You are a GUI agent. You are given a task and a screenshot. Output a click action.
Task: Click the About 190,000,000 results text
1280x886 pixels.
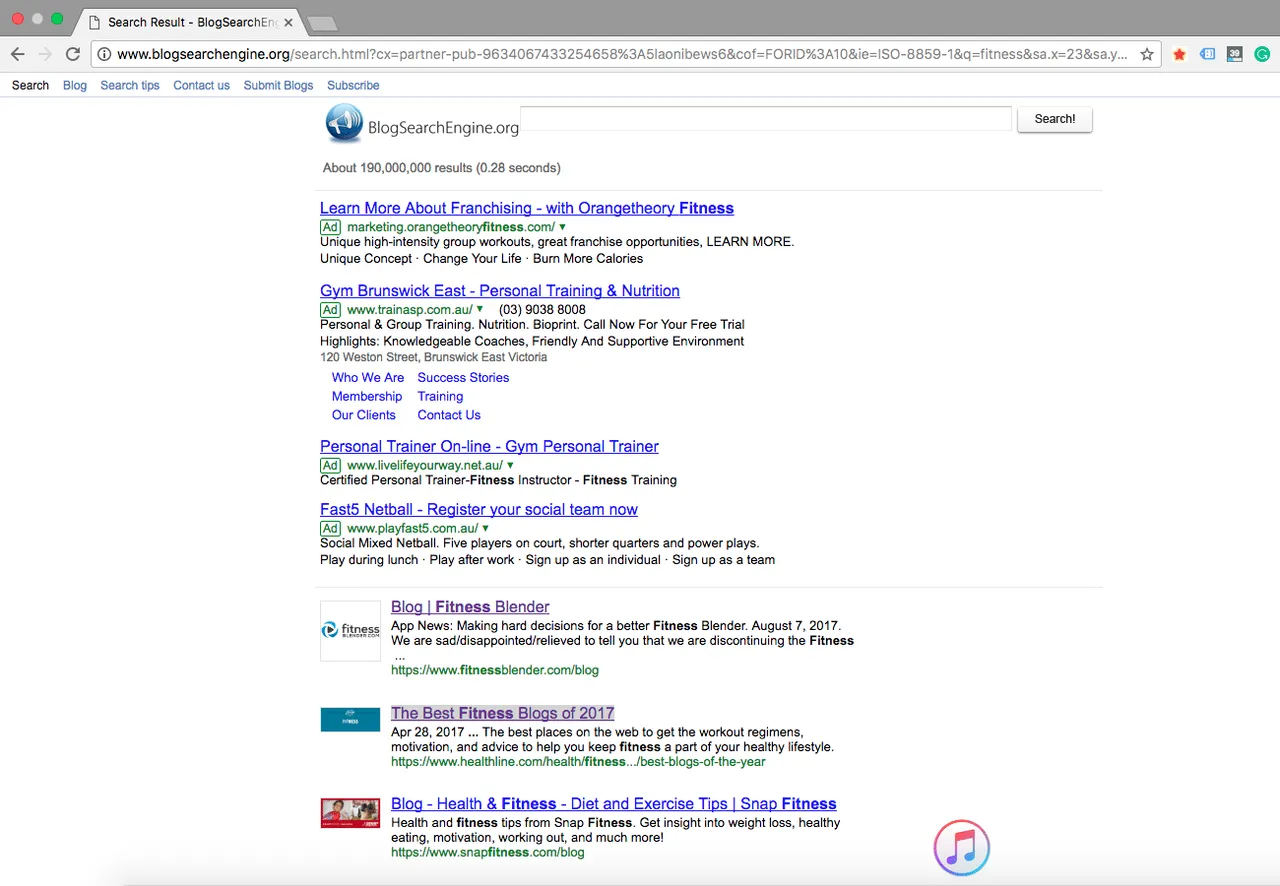pos(442,168)
